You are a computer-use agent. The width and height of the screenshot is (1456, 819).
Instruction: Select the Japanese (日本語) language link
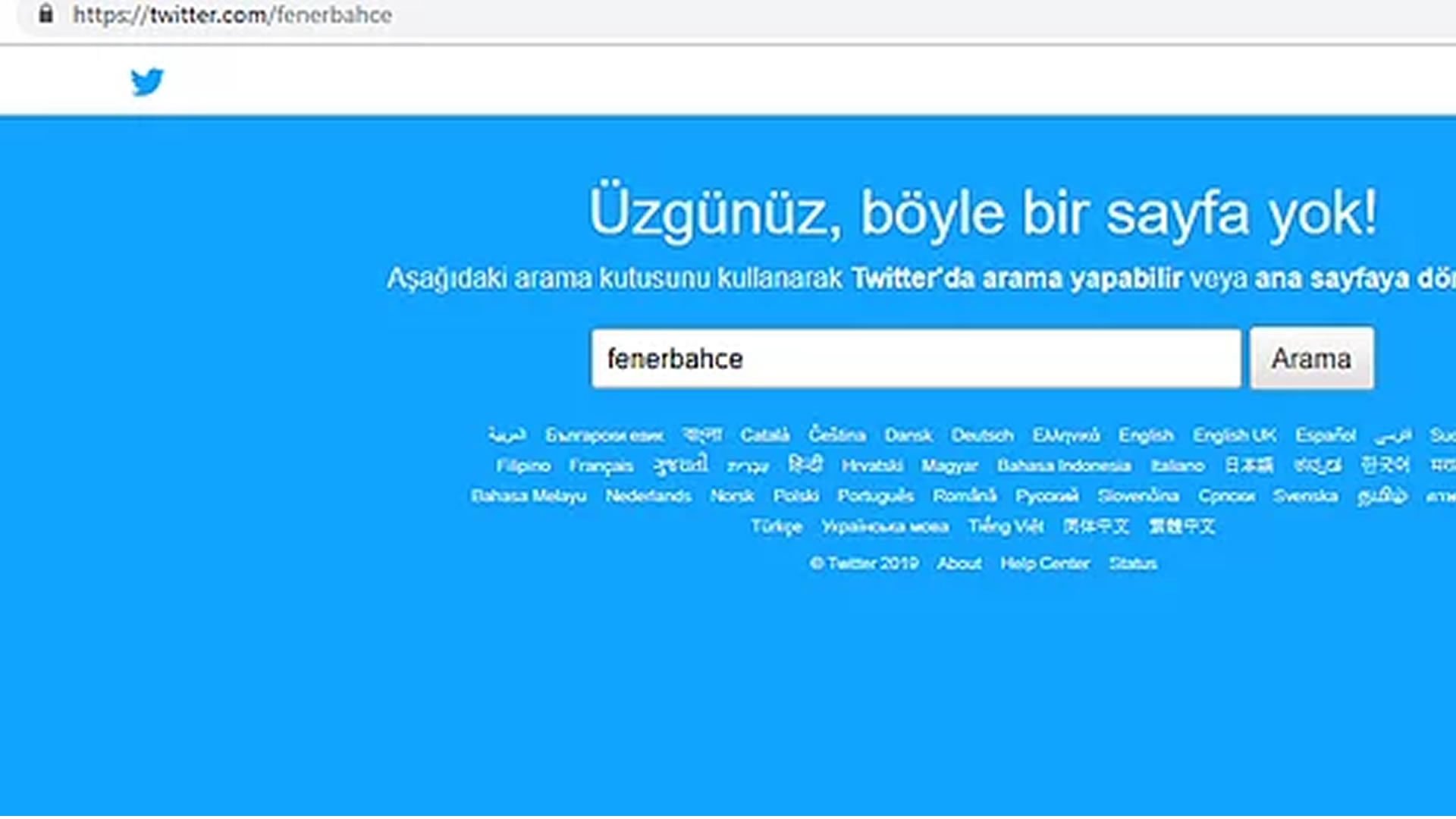(x=1249, y=465)
